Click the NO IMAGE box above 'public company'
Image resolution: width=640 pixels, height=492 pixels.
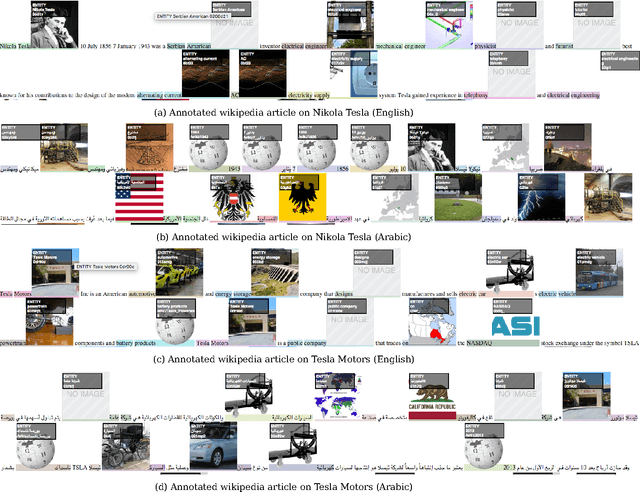click(x=350, y=321)
